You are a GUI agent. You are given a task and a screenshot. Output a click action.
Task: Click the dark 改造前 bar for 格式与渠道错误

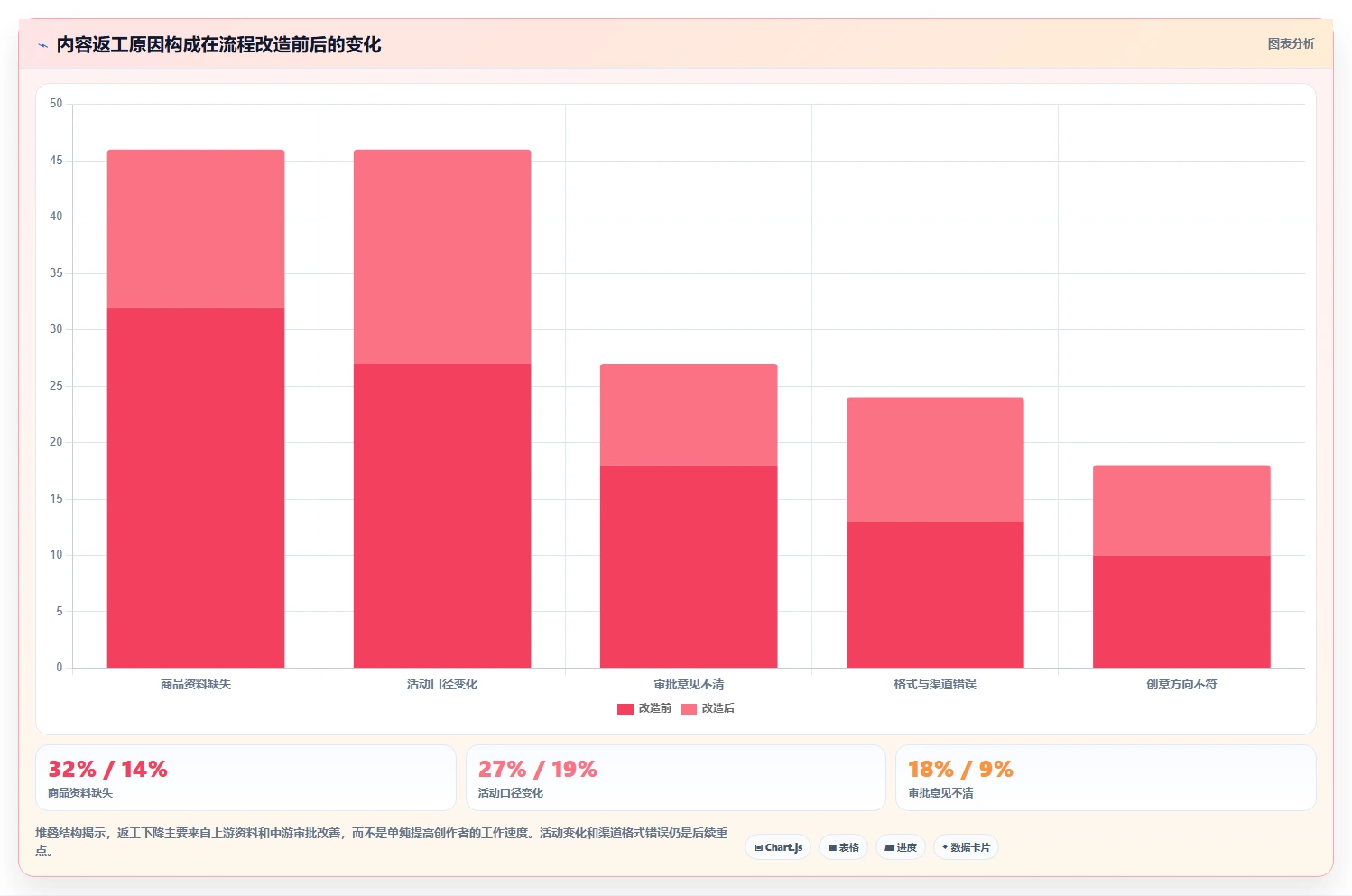(x=935, y=595)
